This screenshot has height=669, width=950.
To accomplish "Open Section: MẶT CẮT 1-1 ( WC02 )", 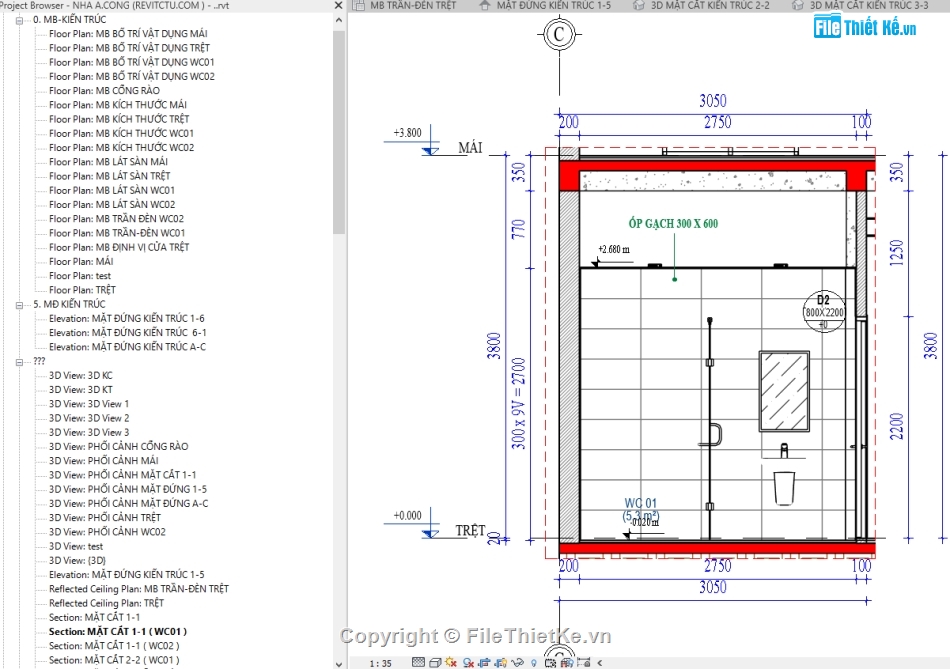I will [x=114, y=646].
